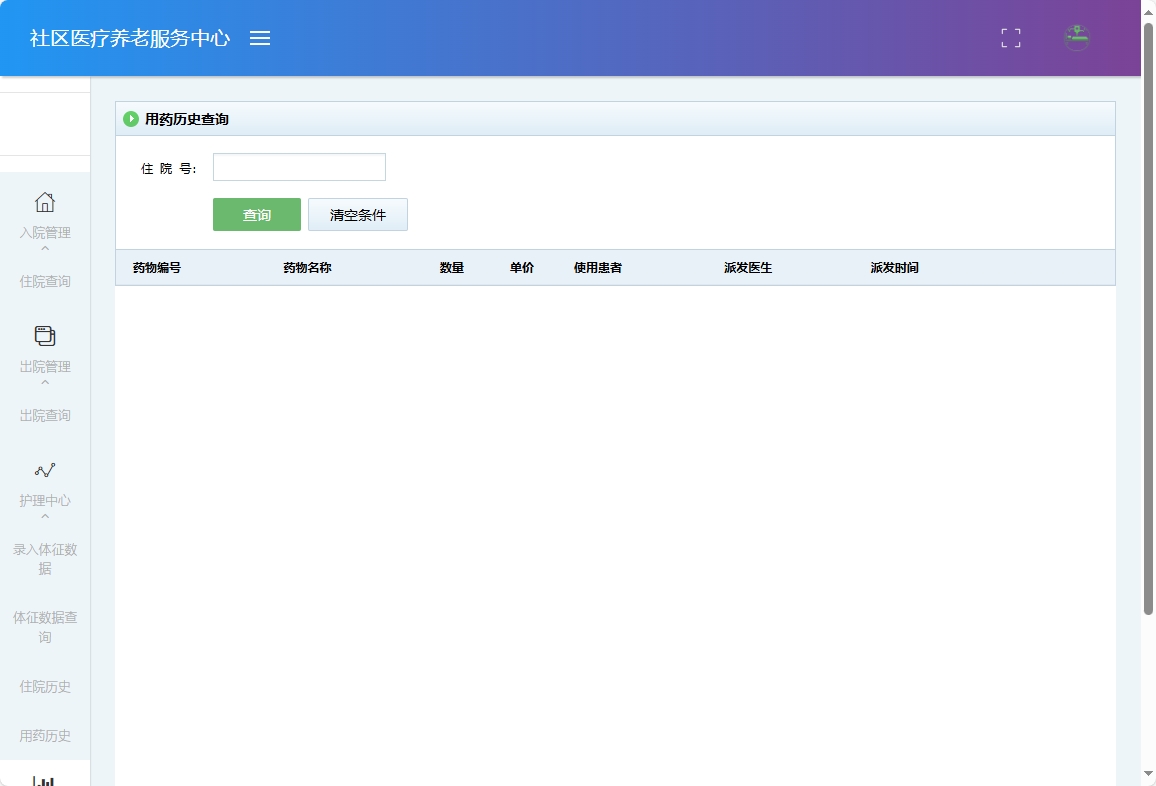This screenshot has height=786, width=1156.
Task: Select the 出院管理 documents icon
Action: [x=45, y=338]
